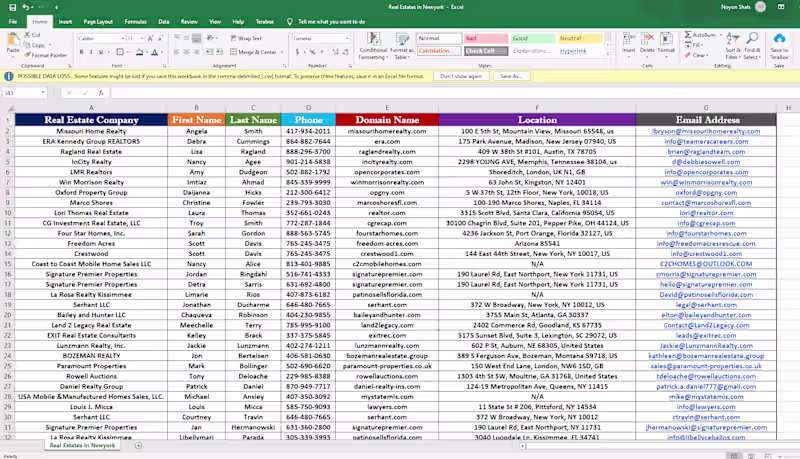Apply Percent Style format
Viewport: 800px width, 459px height.
point(312,52)
